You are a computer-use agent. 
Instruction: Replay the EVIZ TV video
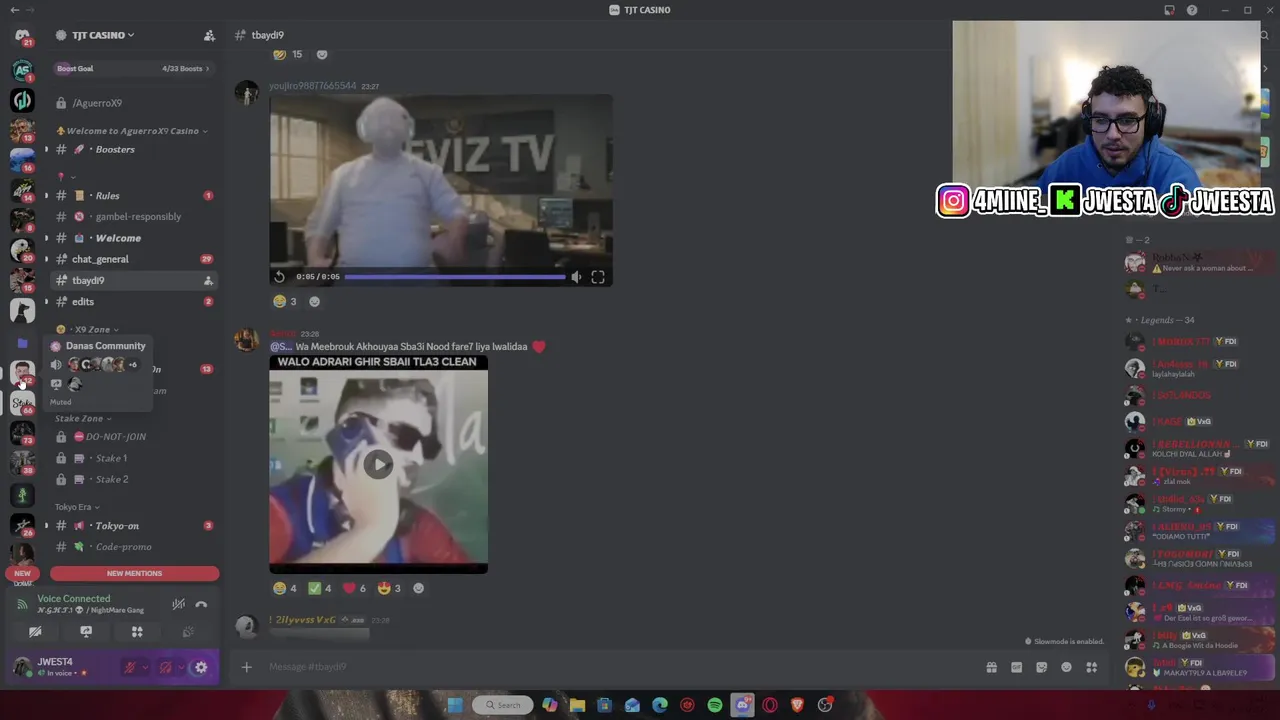coord(280,277)
